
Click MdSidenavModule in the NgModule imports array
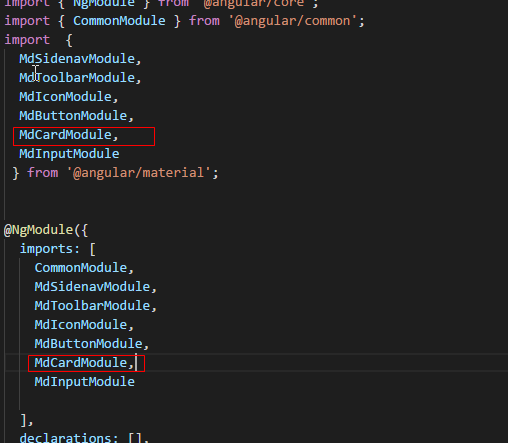coord(92,287)
